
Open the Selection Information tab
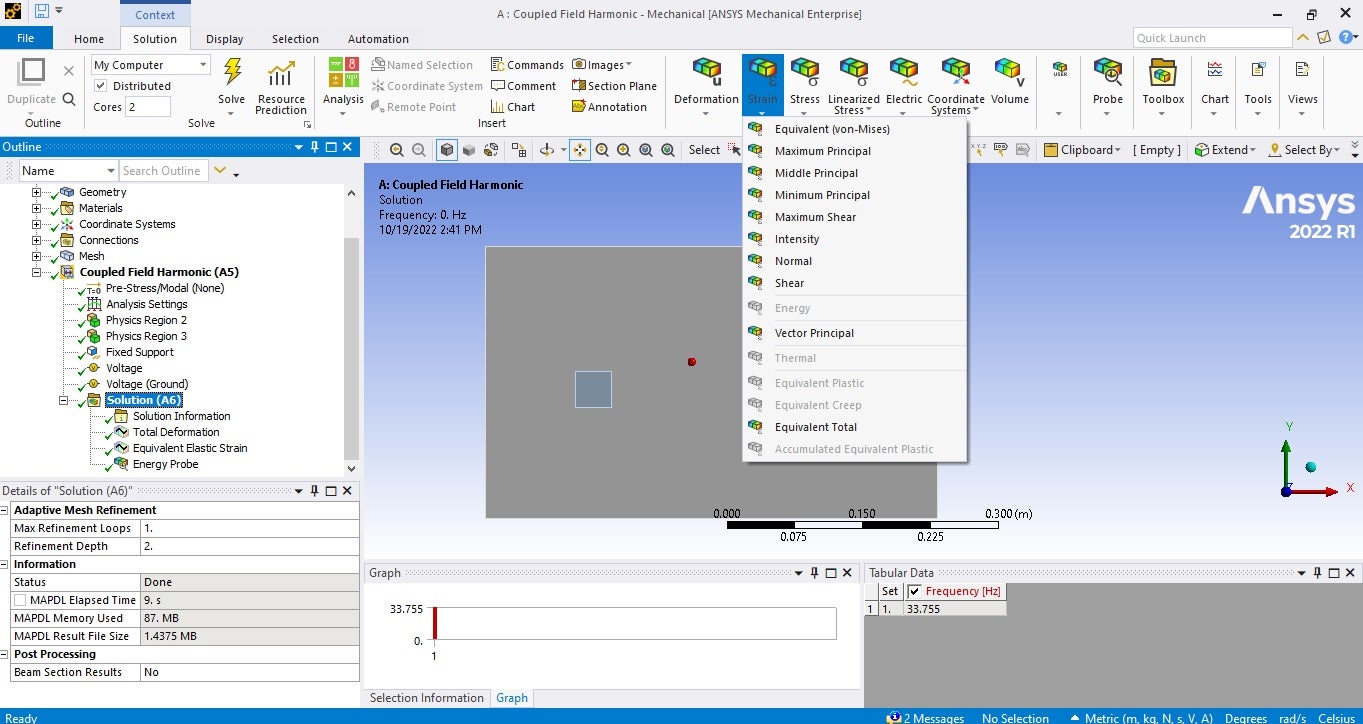pyautogui.click(x=426, y=698)
